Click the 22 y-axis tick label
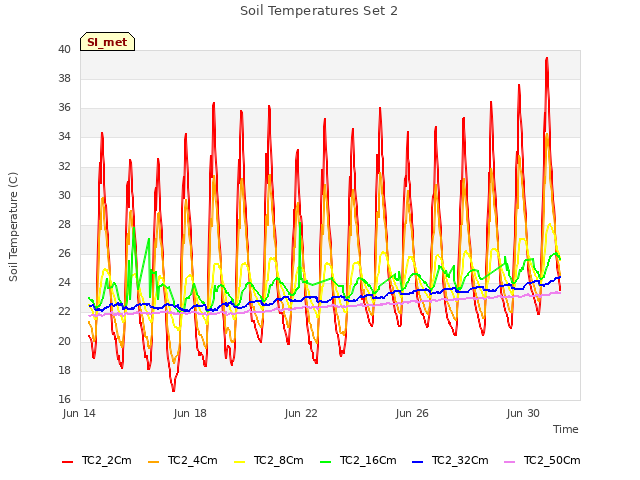Screen dimensions: 640x480 coord(64,311)
